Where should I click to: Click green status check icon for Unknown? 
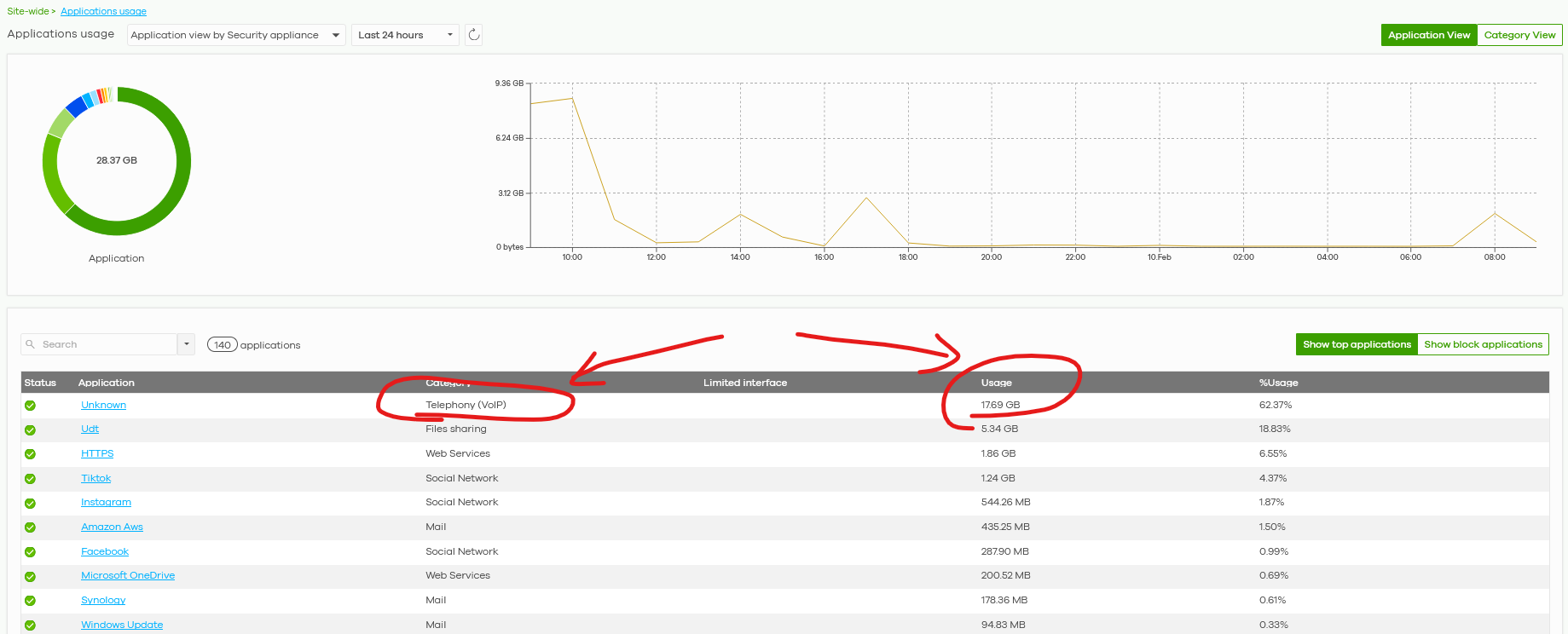click(30, 406)
